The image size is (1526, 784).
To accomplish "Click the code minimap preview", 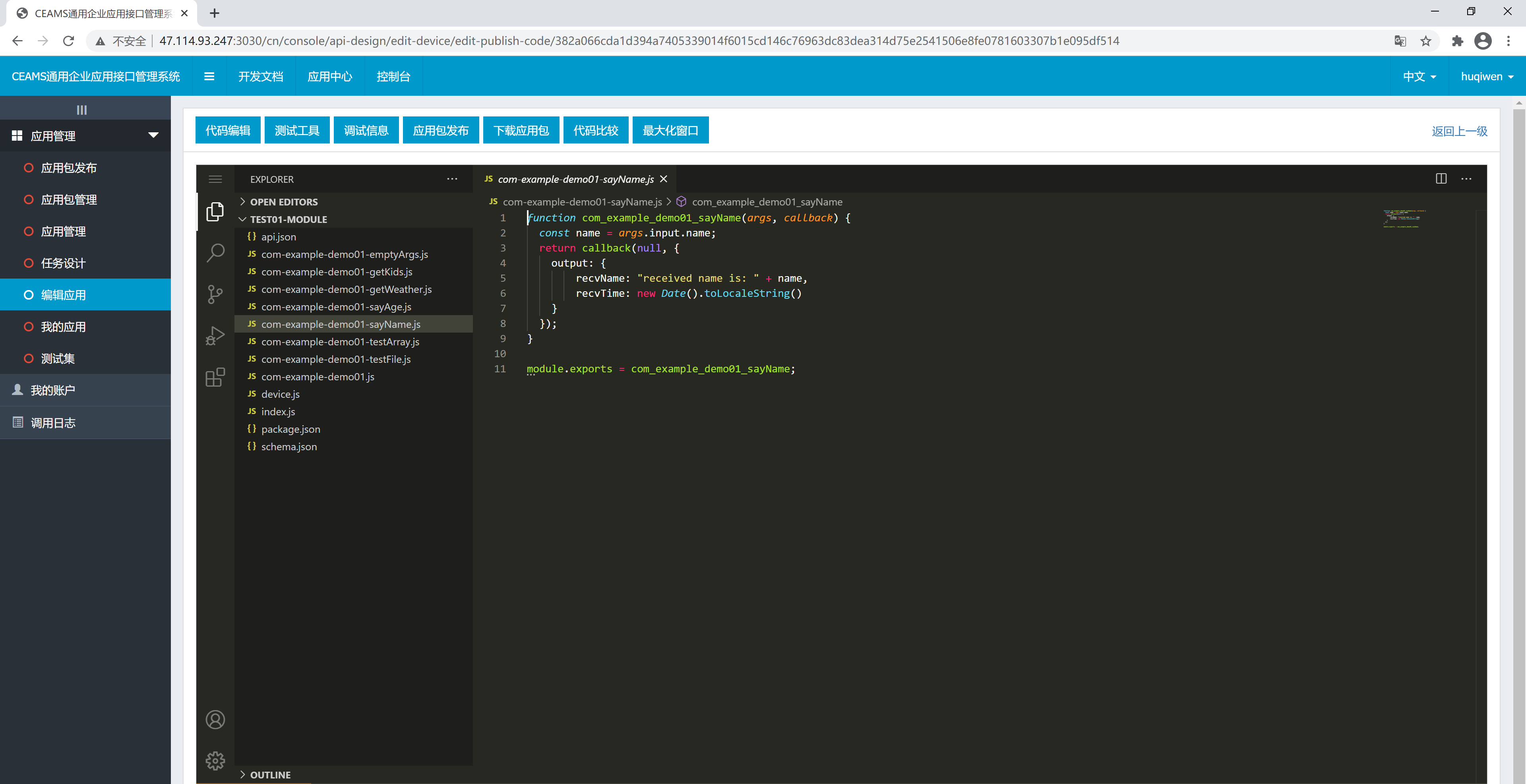I will (1404, 219).
